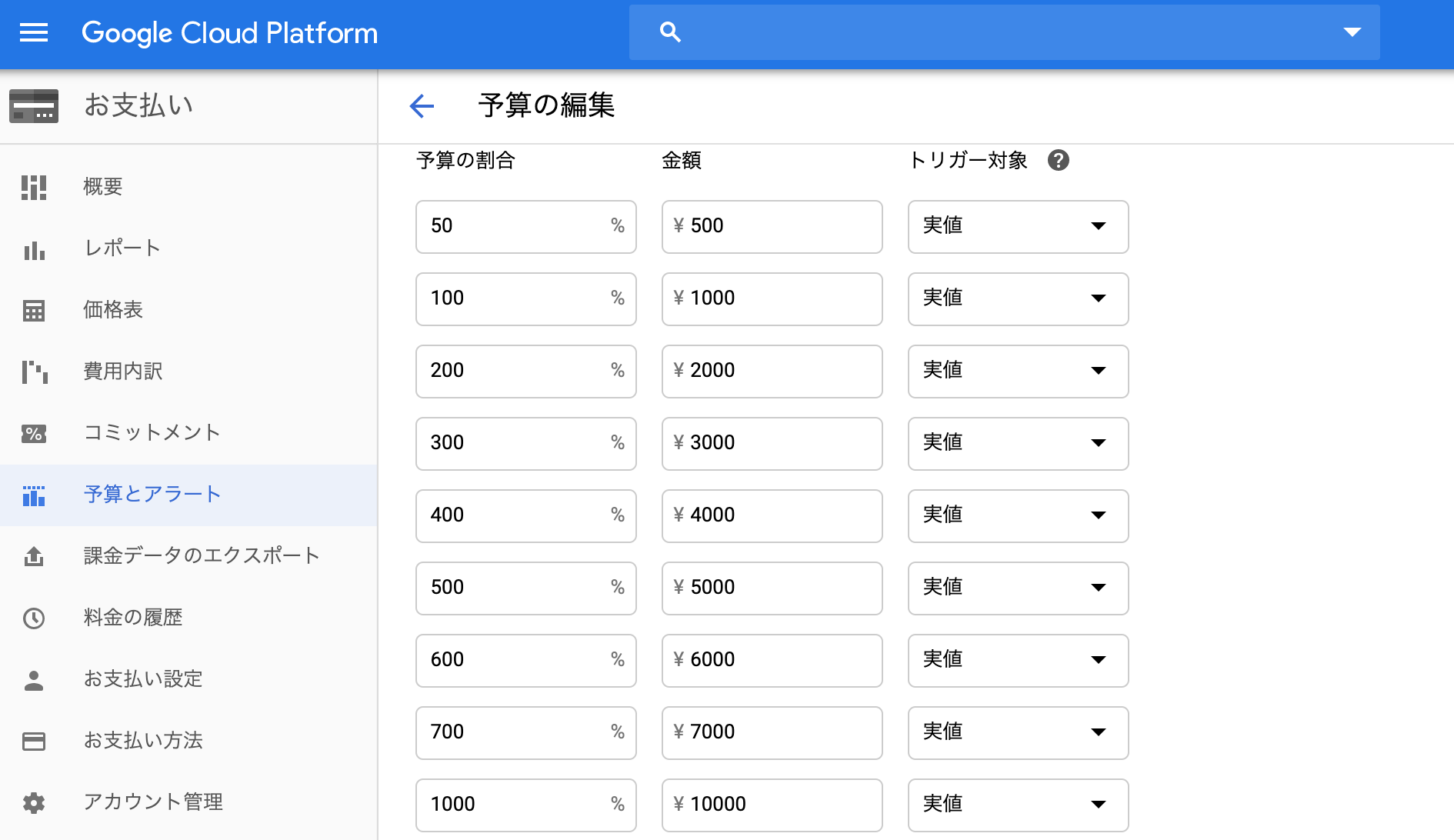Screen dimensions: 1454x840
Task: Open 価格表 in sidebar
Action: point(188,310)
